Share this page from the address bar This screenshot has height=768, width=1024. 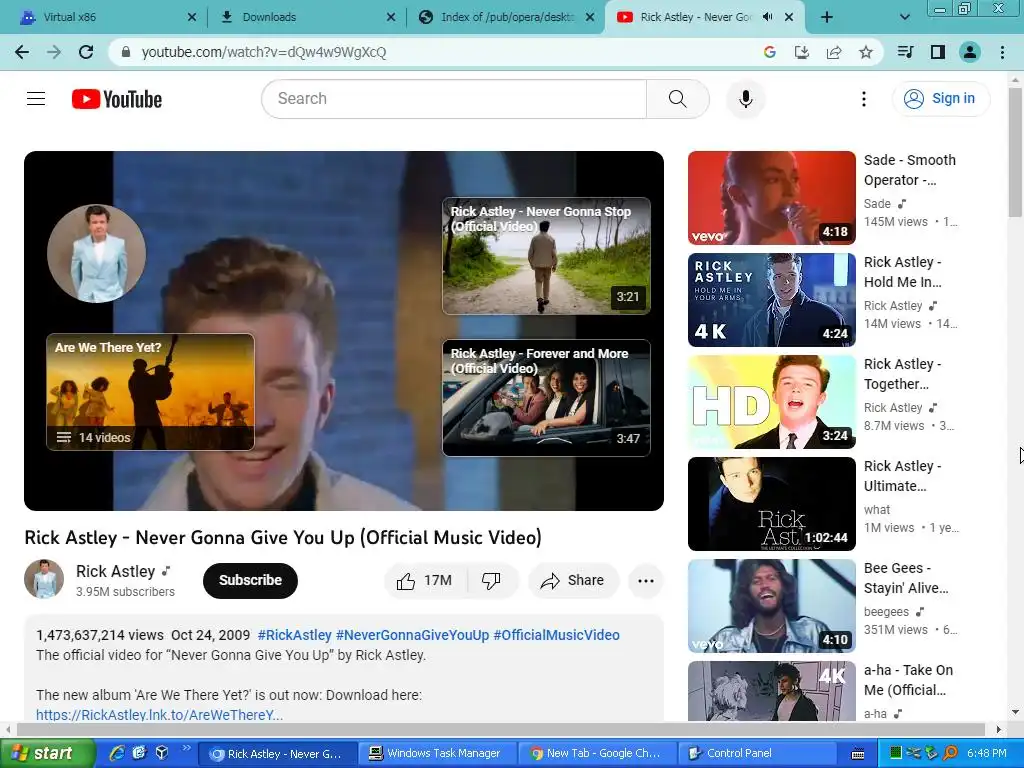pyautogui.click(x=834, y=52)
